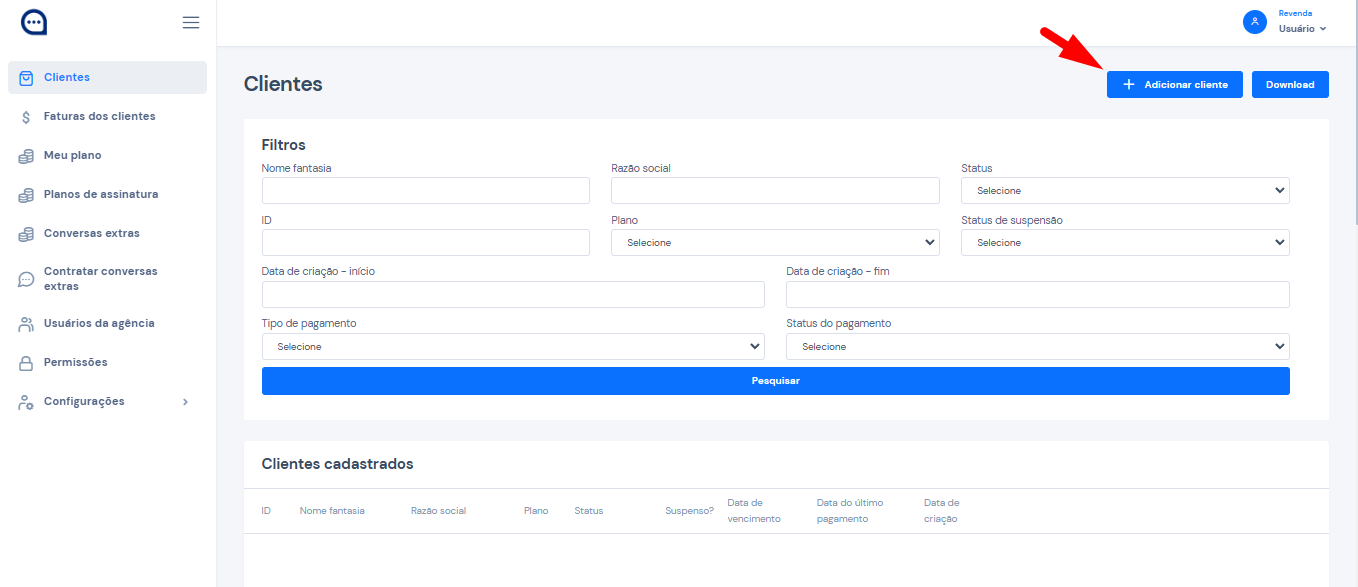Expand the Status do pagamento dropdown
Screen dimensions: 1358x587
[1036, 347]
